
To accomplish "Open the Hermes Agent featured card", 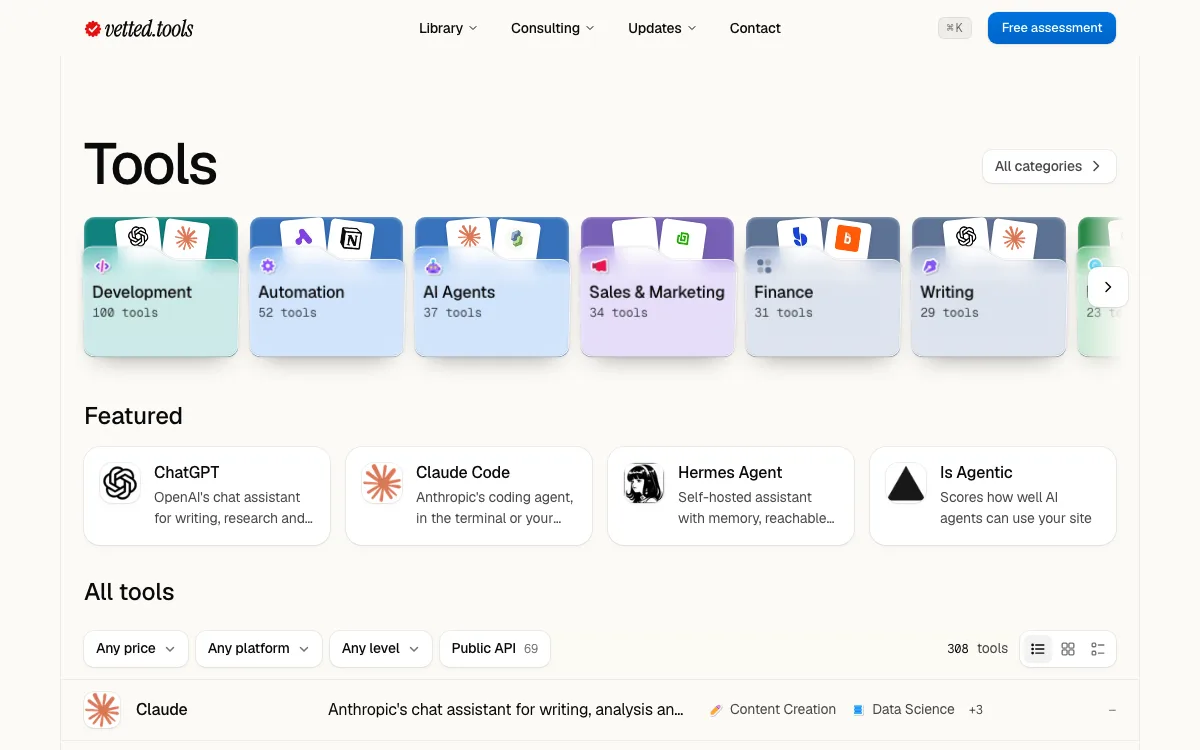I will [731, 496].
